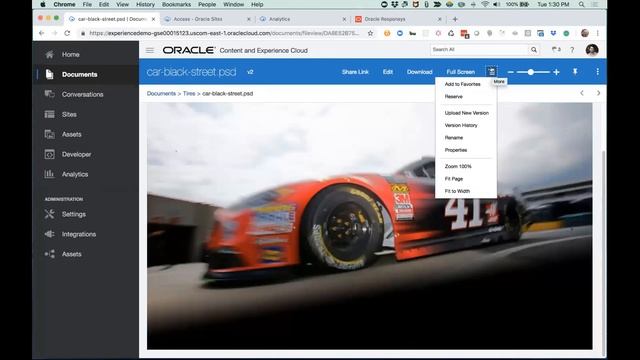Click the Chrome address bar URL
Image resolution: width=640 pixels, height=360 pixels.
coord(224,33)
